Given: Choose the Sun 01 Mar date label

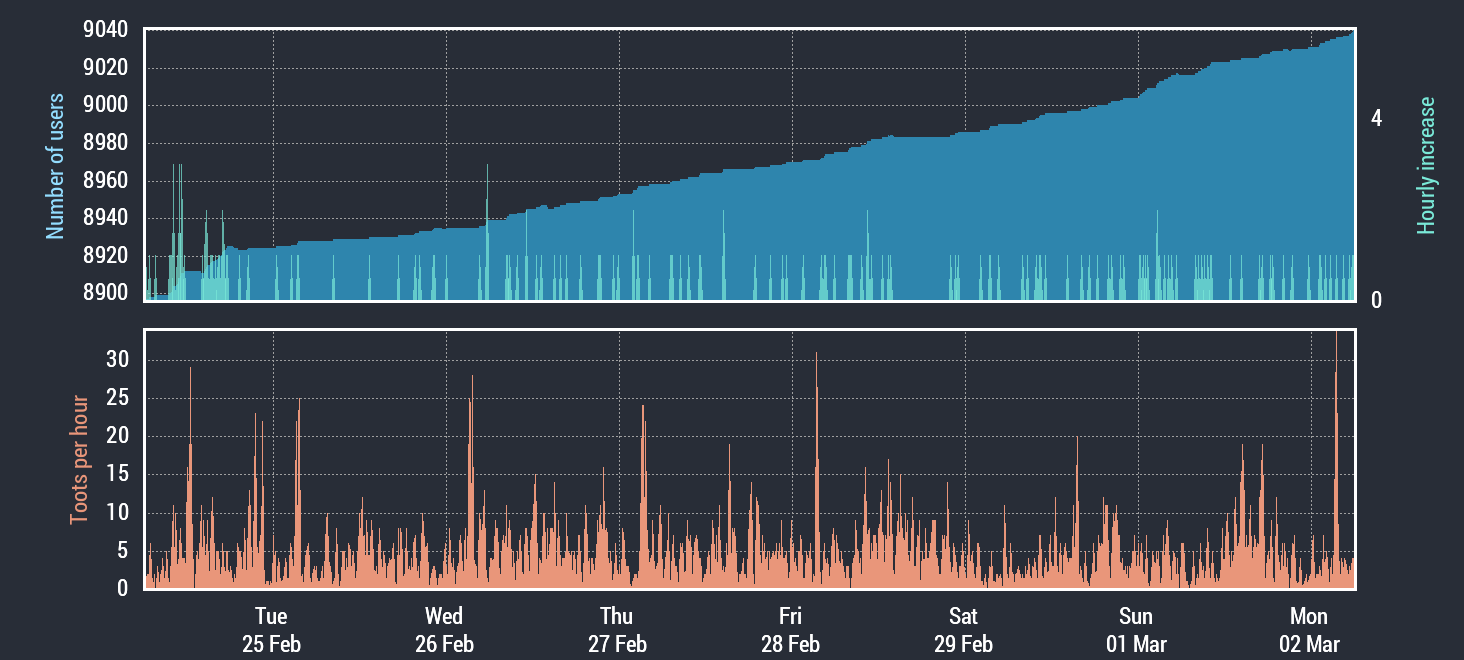Looking at the screenshot, I should [x=1136, y=629].
